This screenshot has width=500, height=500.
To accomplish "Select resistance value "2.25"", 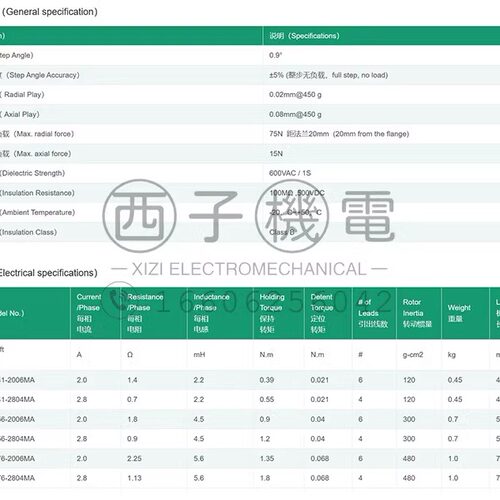I will 134,458.
